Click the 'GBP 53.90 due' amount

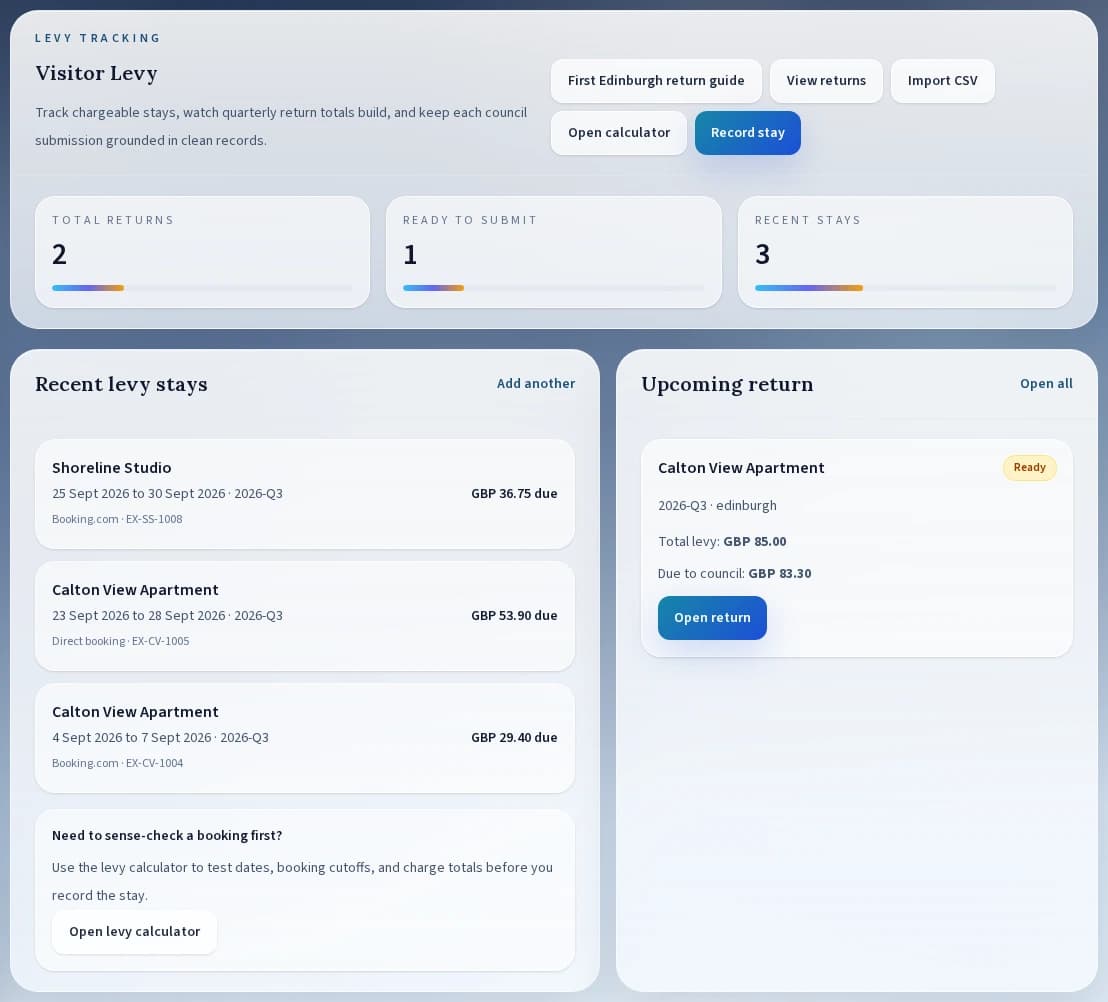click(x=514, y=616)
